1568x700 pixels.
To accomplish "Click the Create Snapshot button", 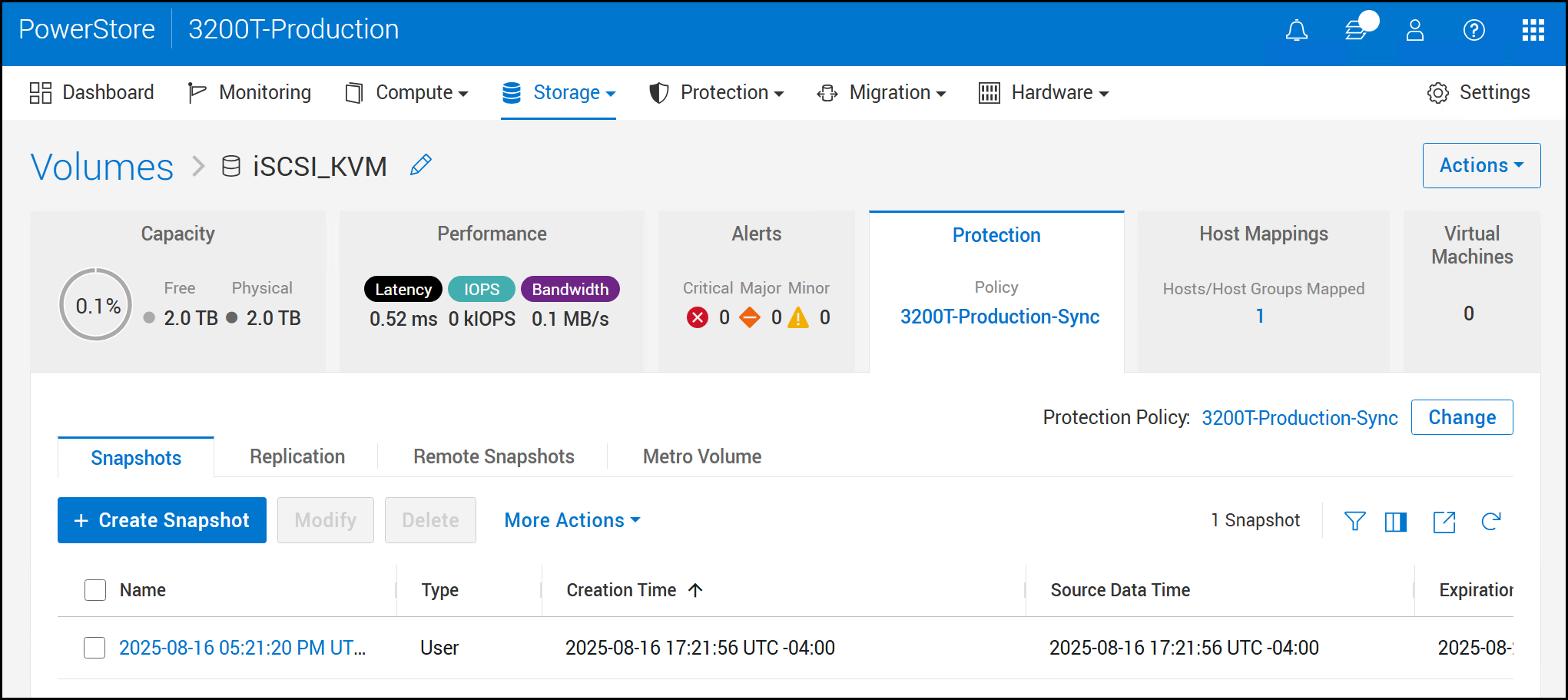I will [162, 520].
